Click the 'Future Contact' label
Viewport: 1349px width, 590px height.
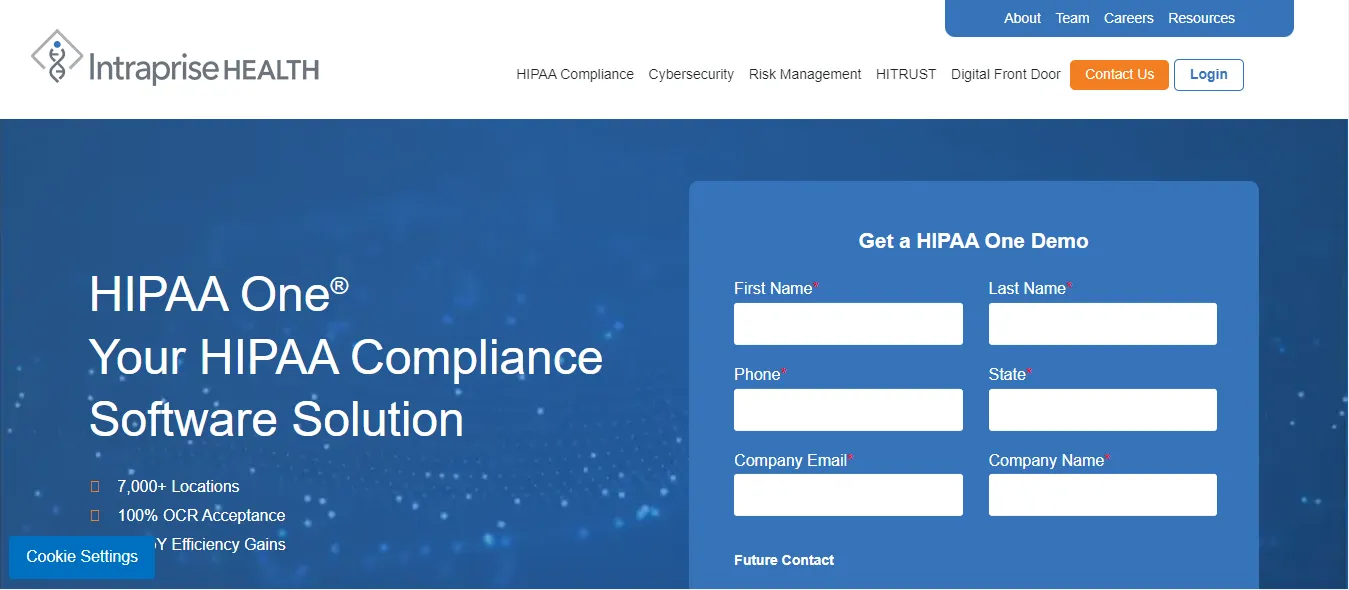(784, 560)
